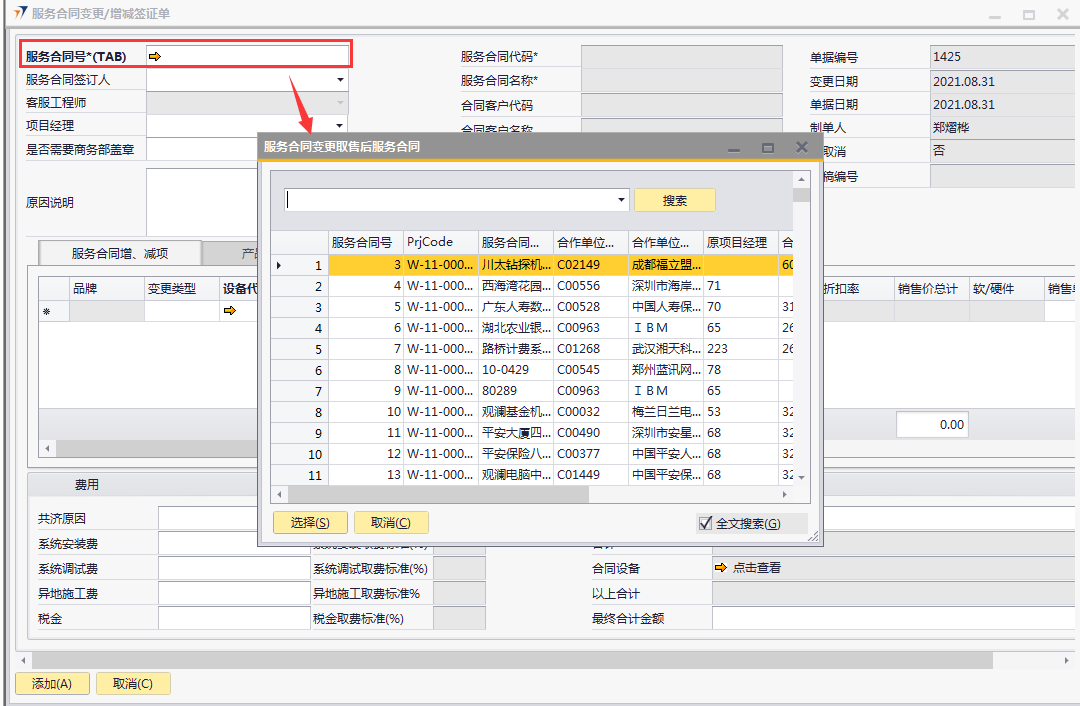Viewport: 1080px width, 706px height.
Task: Open the 项目经理 dropdown list
Action: (x=340, y=126)
